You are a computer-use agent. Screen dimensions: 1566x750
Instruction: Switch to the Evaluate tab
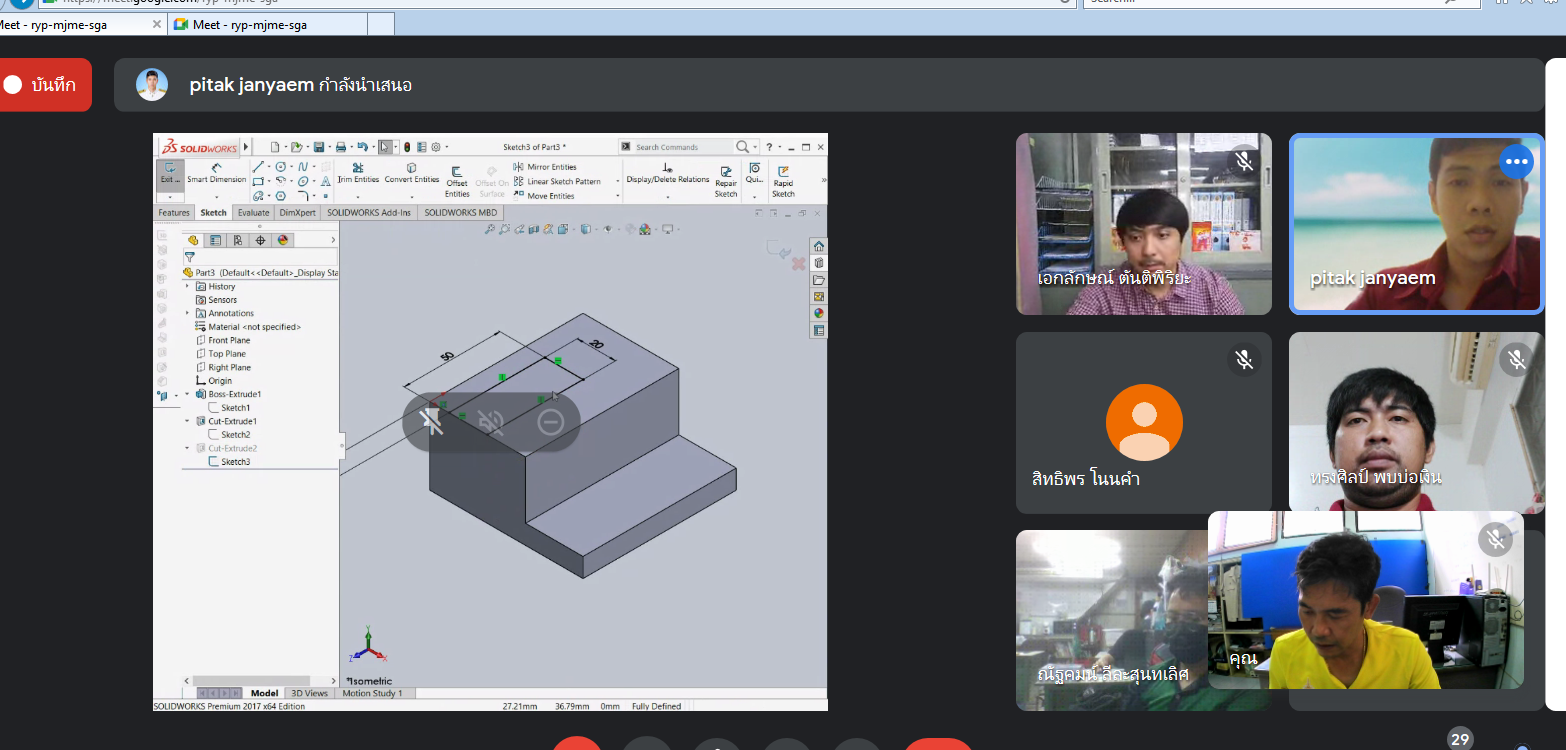tap(253, 213)
